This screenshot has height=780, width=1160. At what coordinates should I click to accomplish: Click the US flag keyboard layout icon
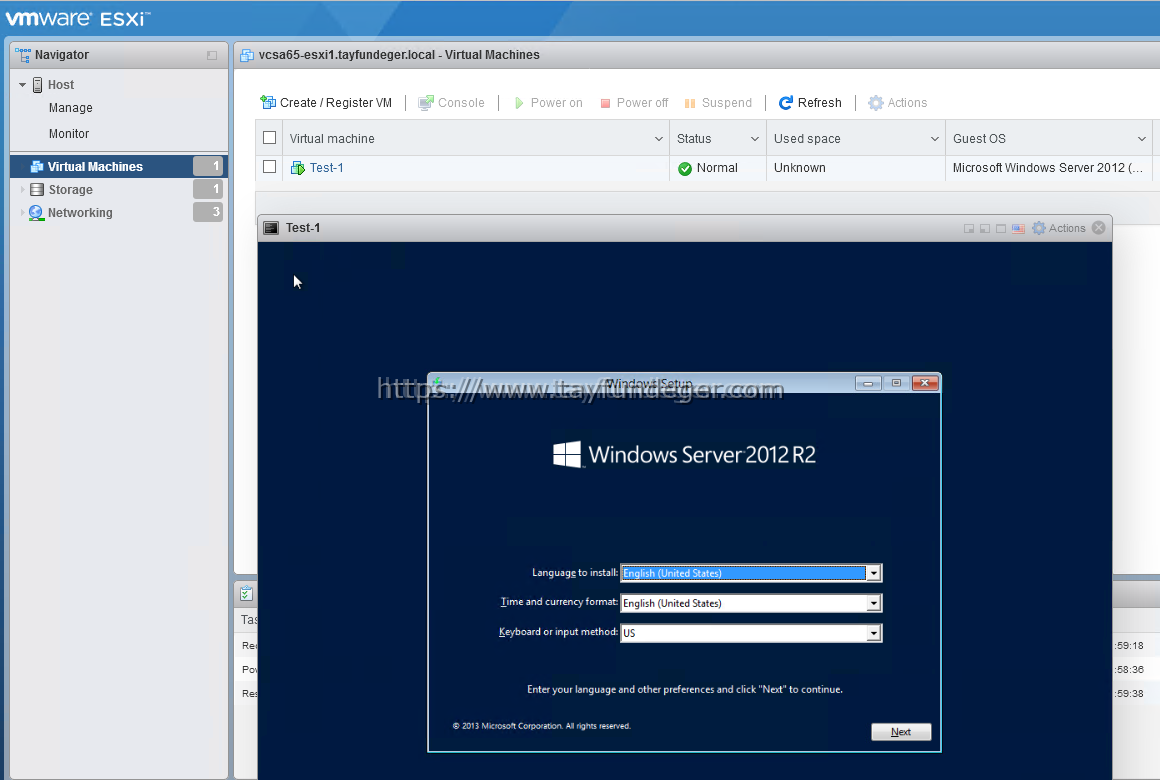click(x=1019, y=229)
